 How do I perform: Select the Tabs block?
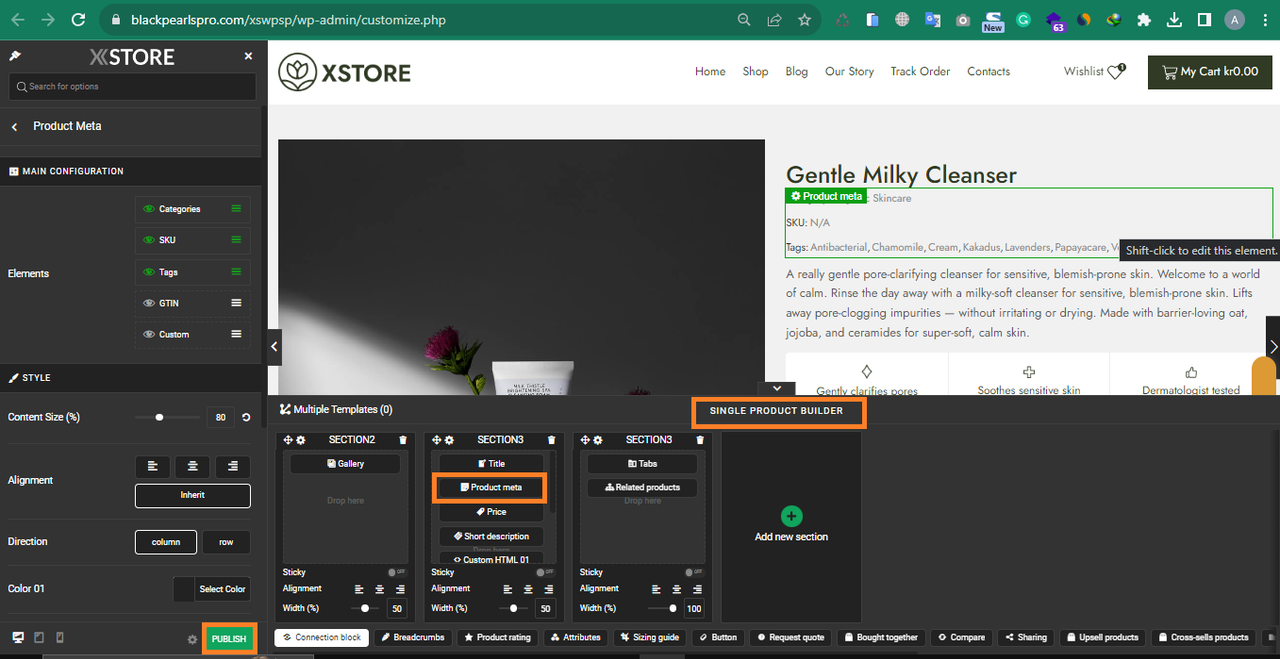click(x=643, y=464)
